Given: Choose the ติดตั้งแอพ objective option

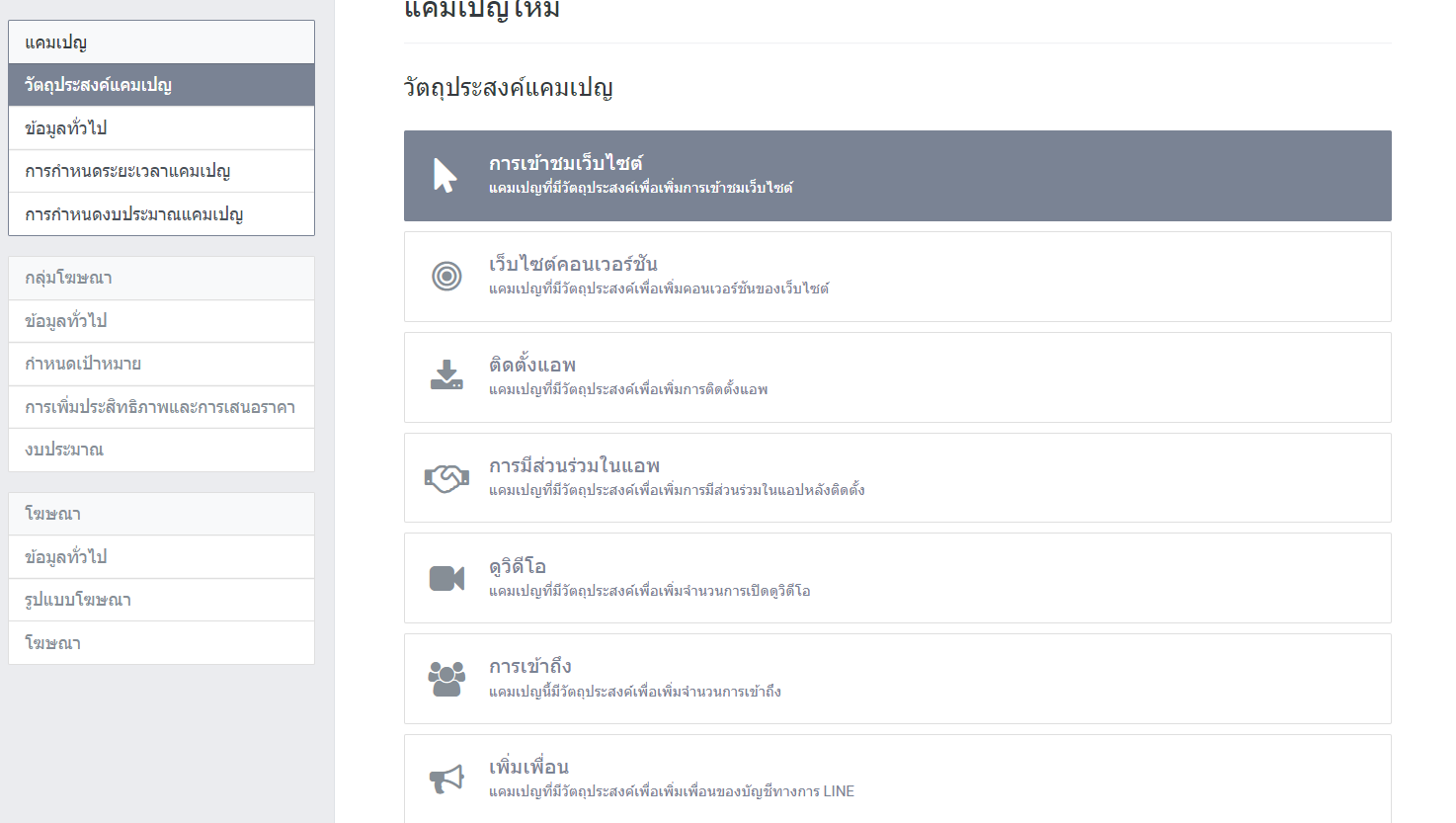Looking at the screenshot, I should click(897, 377).
